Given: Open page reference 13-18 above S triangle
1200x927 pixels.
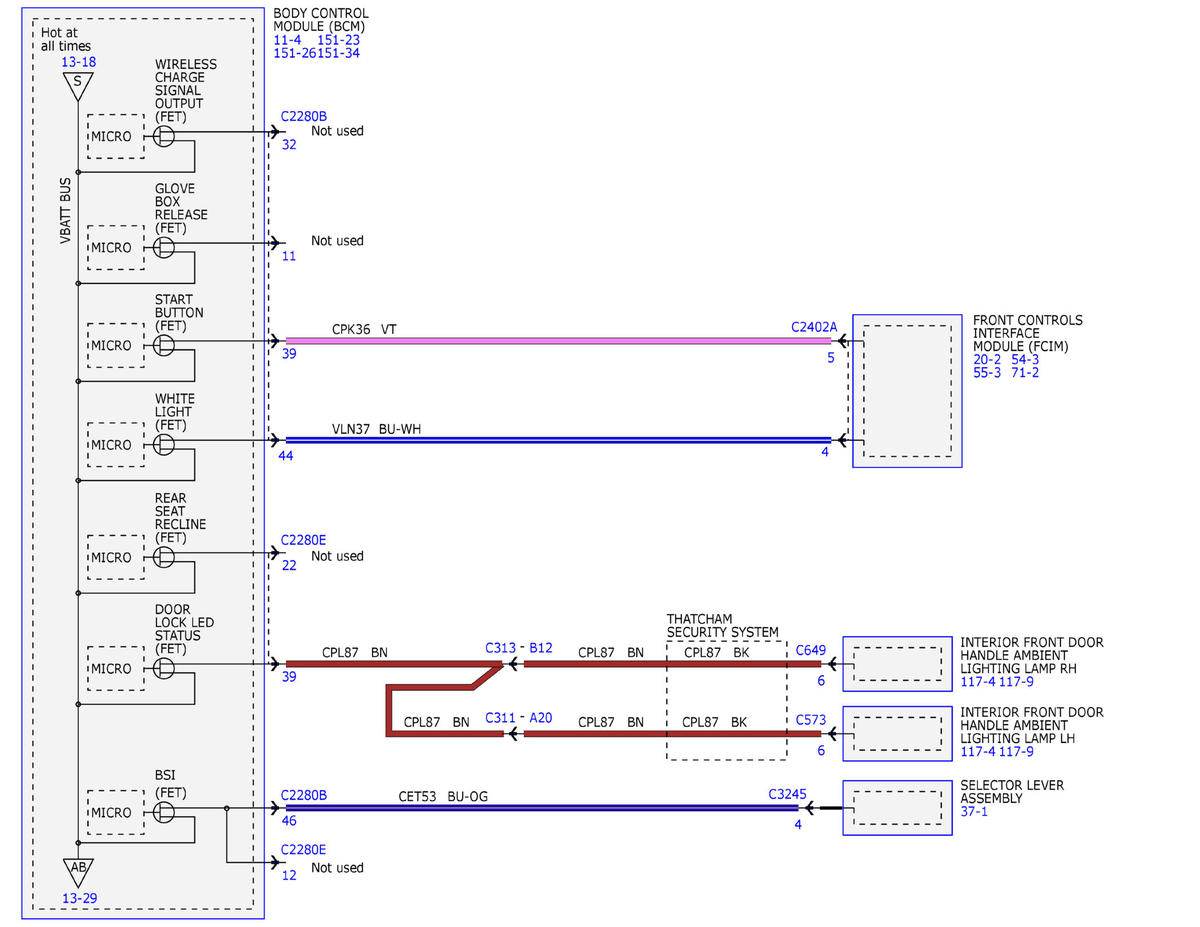Looking at the screenshot, I should coord(78,62).
